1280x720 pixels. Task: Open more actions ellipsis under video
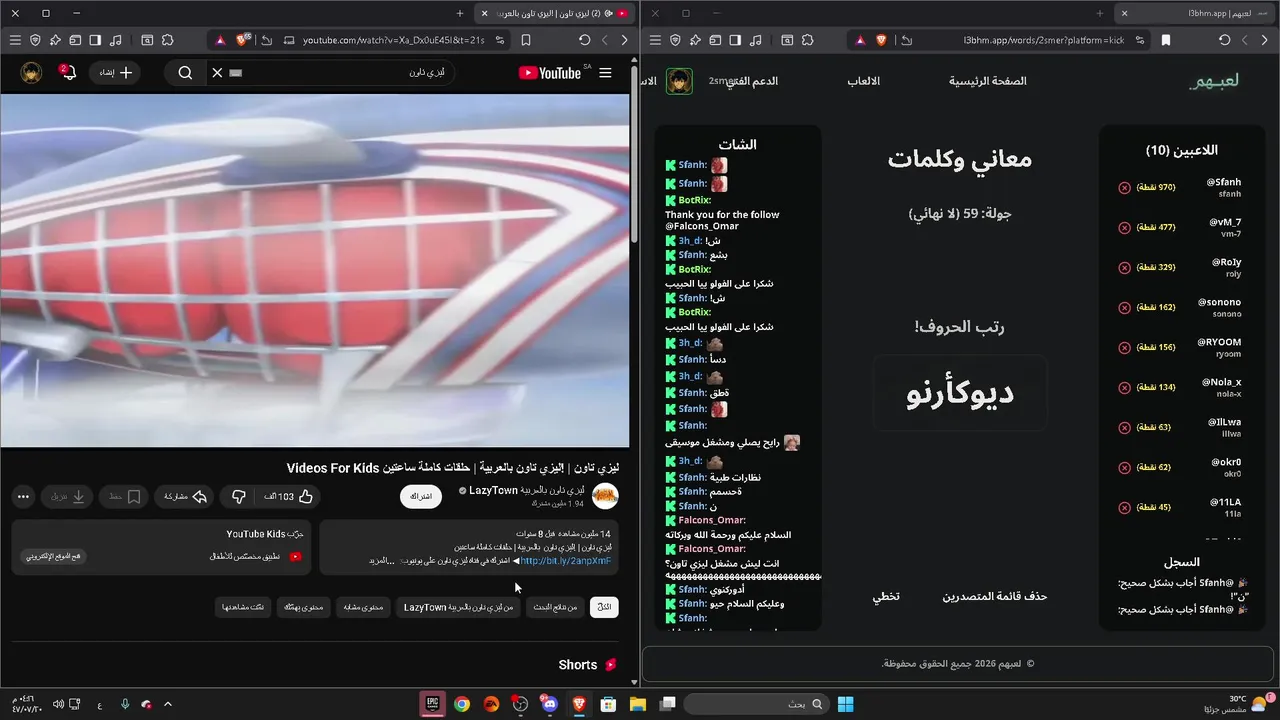pos(23,496)
